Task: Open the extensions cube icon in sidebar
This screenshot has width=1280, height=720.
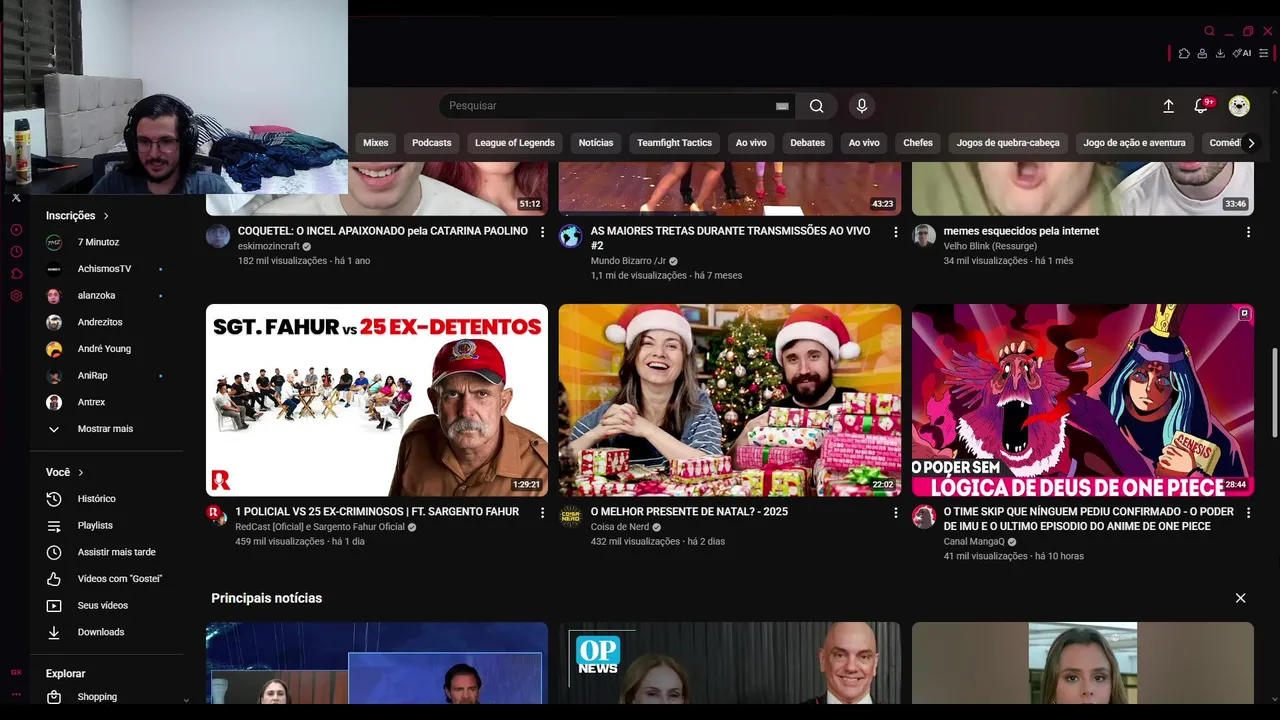Action: pyautogui.click(x=16, y=274)
